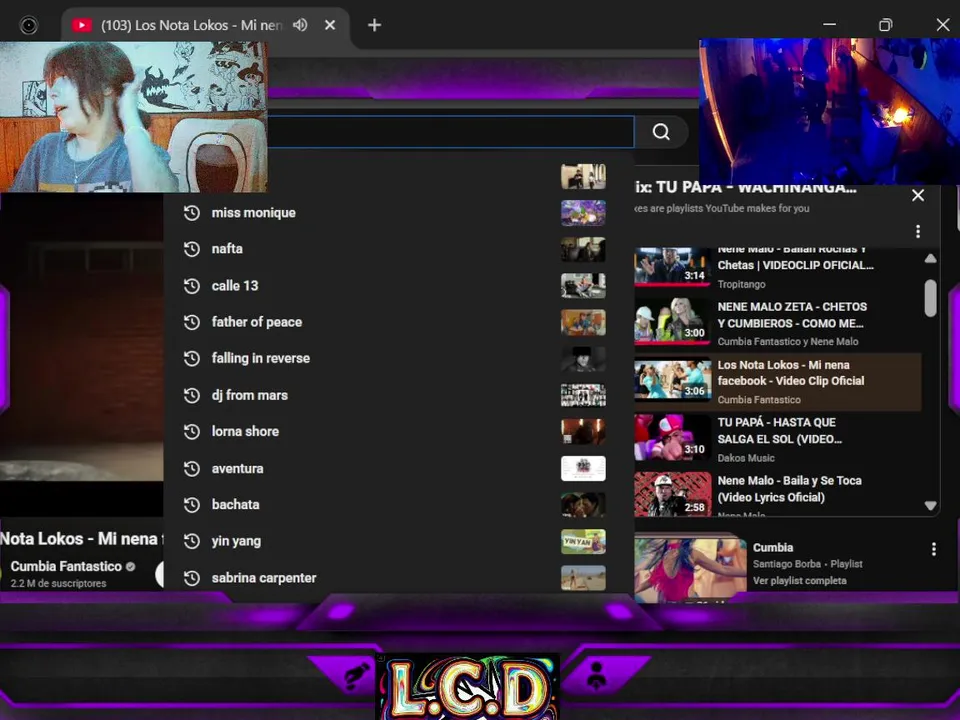
Task: Click the L.C.D logo on overlay
Action: tap(468, 686)
